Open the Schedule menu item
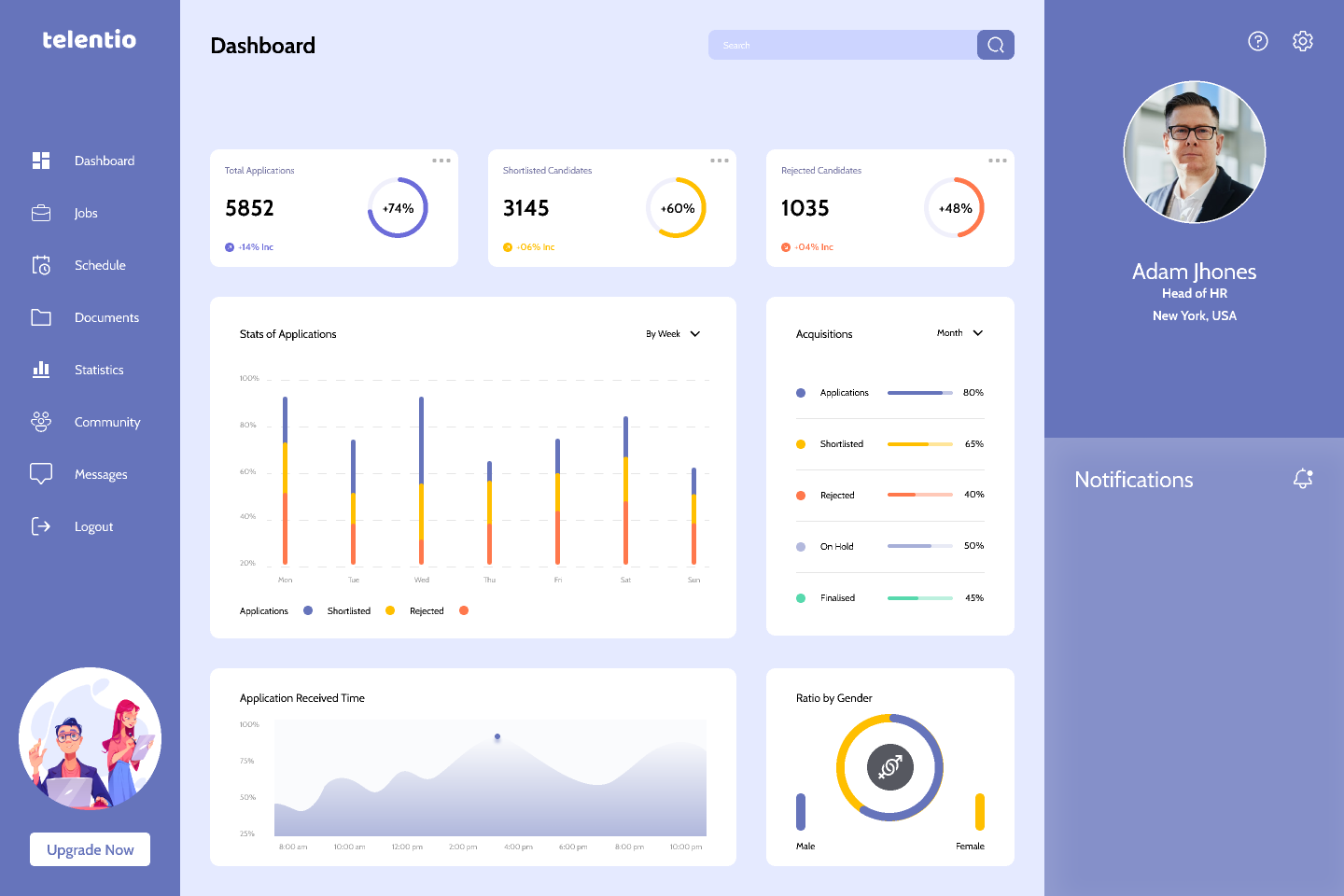 [x=100, y=265]
